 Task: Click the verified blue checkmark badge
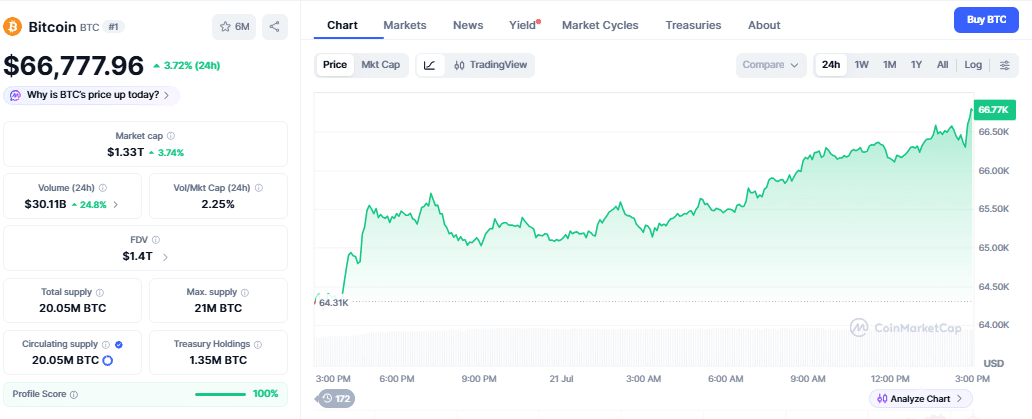click(x=118, y=344)
